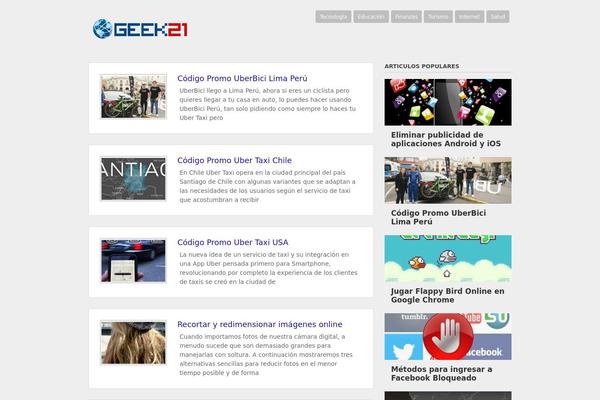Open the Salud menu item
This screenshot has height=400, width=600.
pos(498,17)
